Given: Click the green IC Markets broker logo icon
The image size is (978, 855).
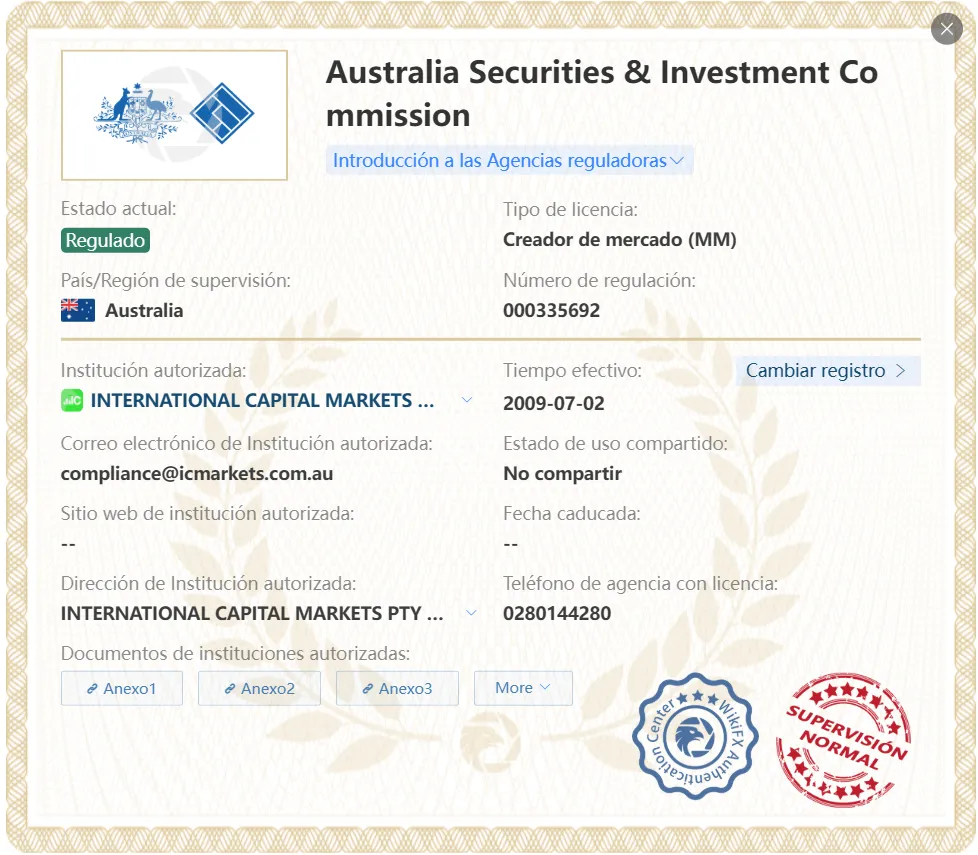Looking at the screenshot, I should pos(72,400).
